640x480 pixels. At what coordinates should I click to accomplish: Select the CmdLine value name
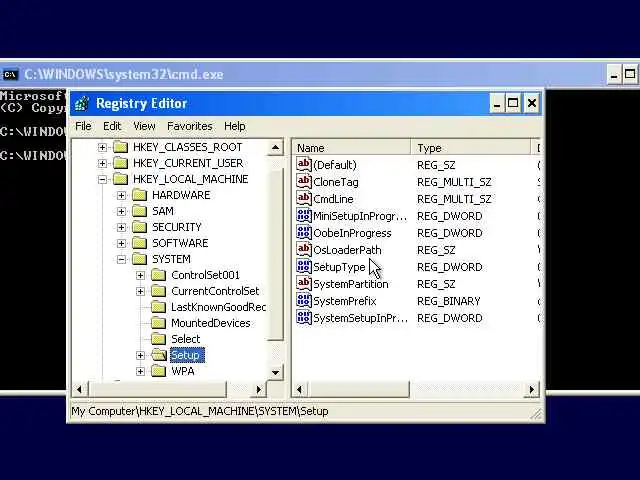click(x=333, y=199)
